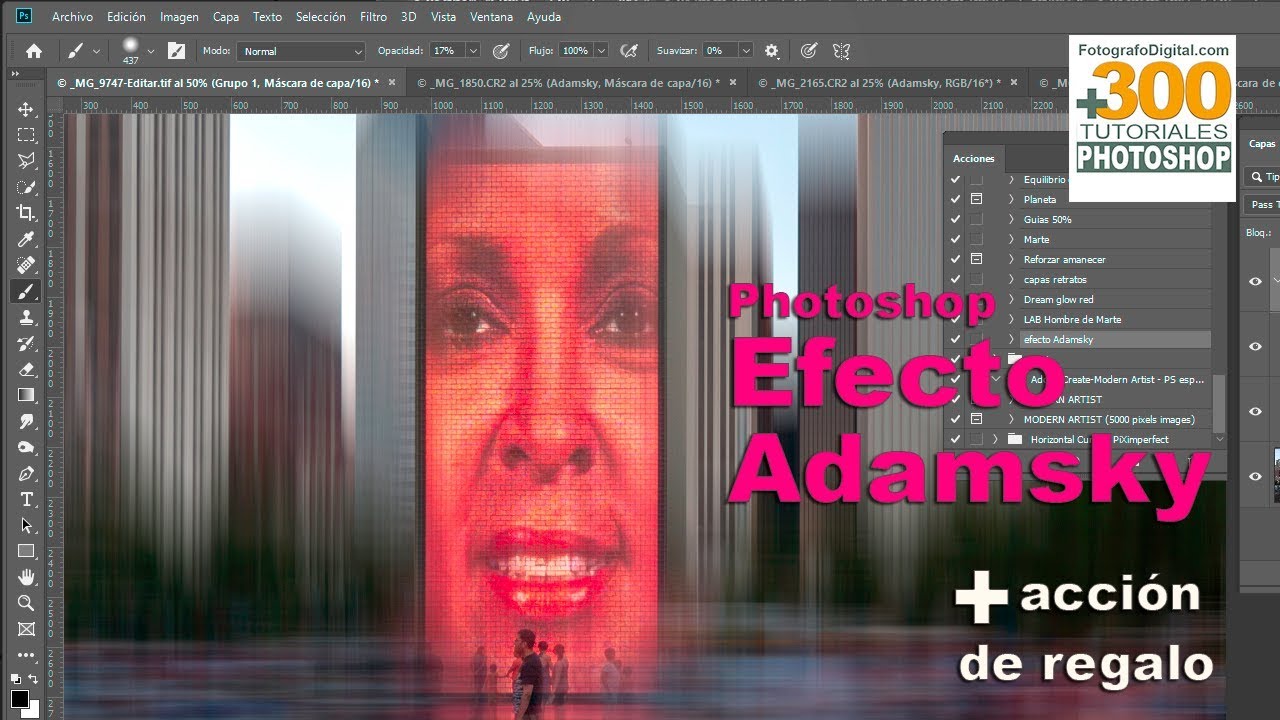Select the History Brush tool
1280x720 pixels.
click(x=26, y=343)
